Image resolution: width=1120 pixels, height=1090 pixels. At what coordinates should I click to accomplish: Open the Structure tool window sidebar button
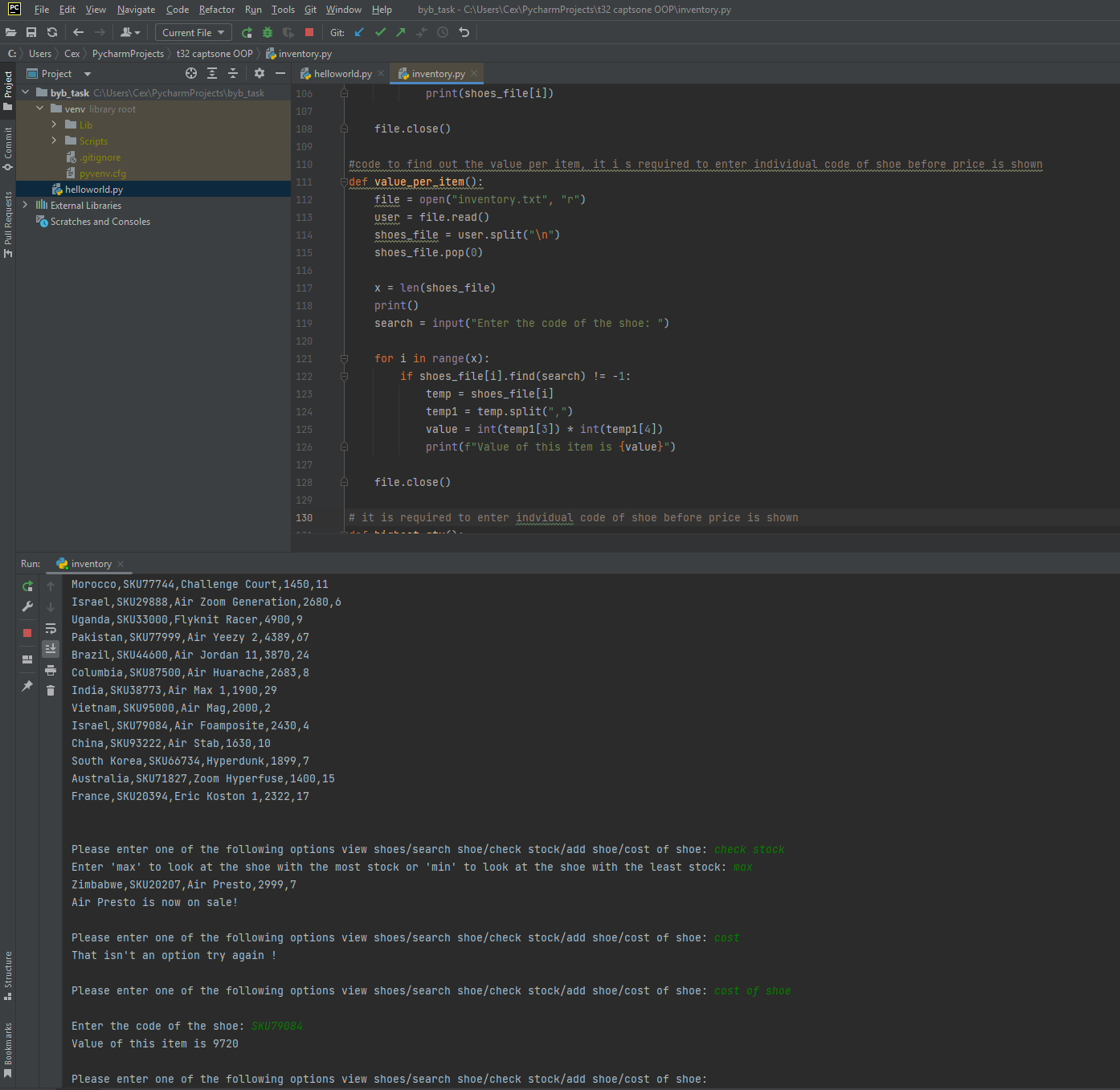coord(8,975)
